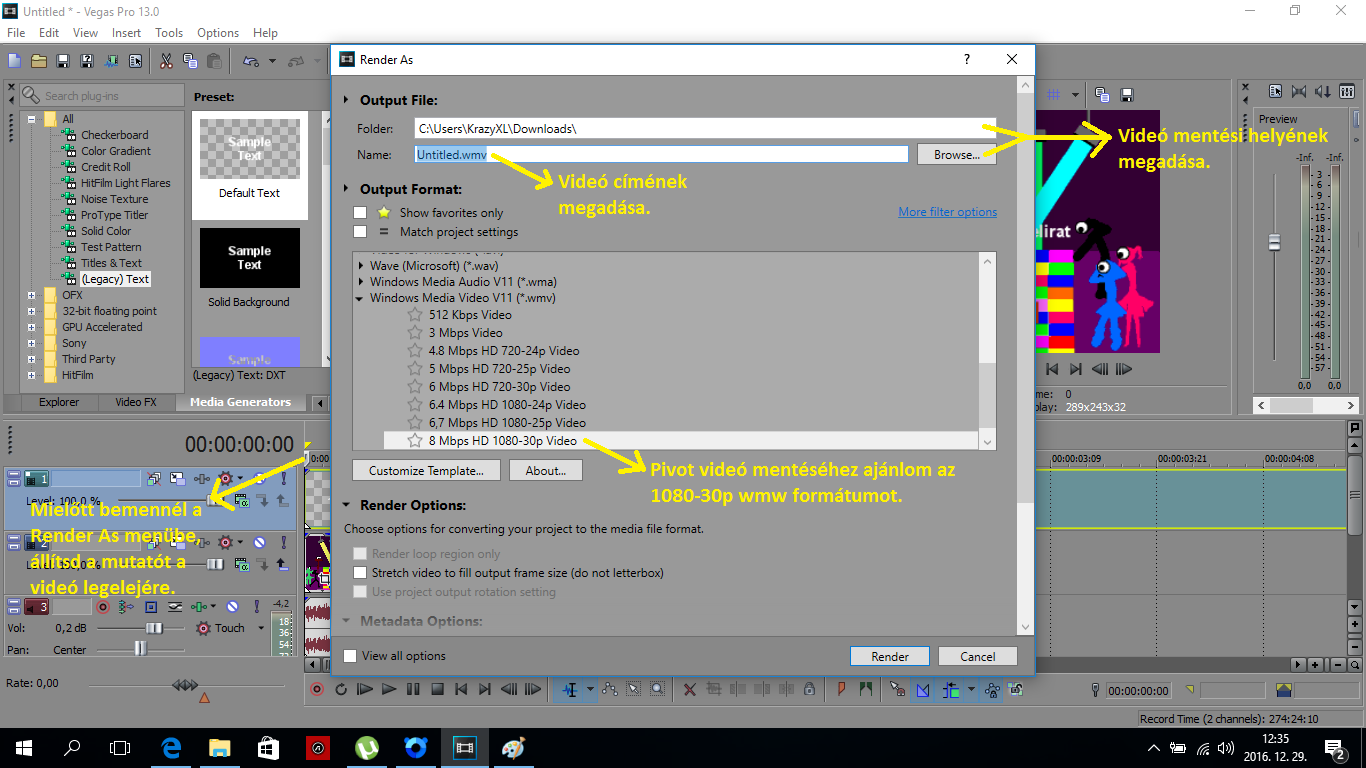Image resolution: width=1366 pixels, height=768 pixels.
Task: Click the Delete red X icon
Action: [x=690, y=689]
